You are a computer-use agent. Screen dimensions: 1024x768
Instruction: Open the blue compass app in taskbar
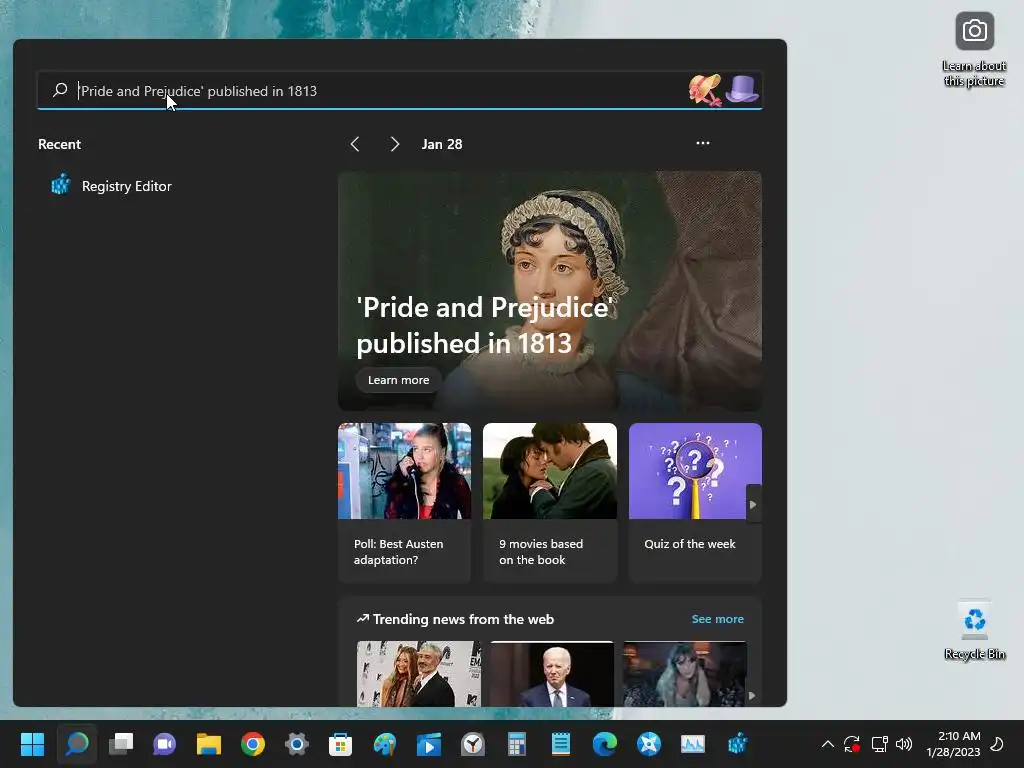tap(648, 744)
